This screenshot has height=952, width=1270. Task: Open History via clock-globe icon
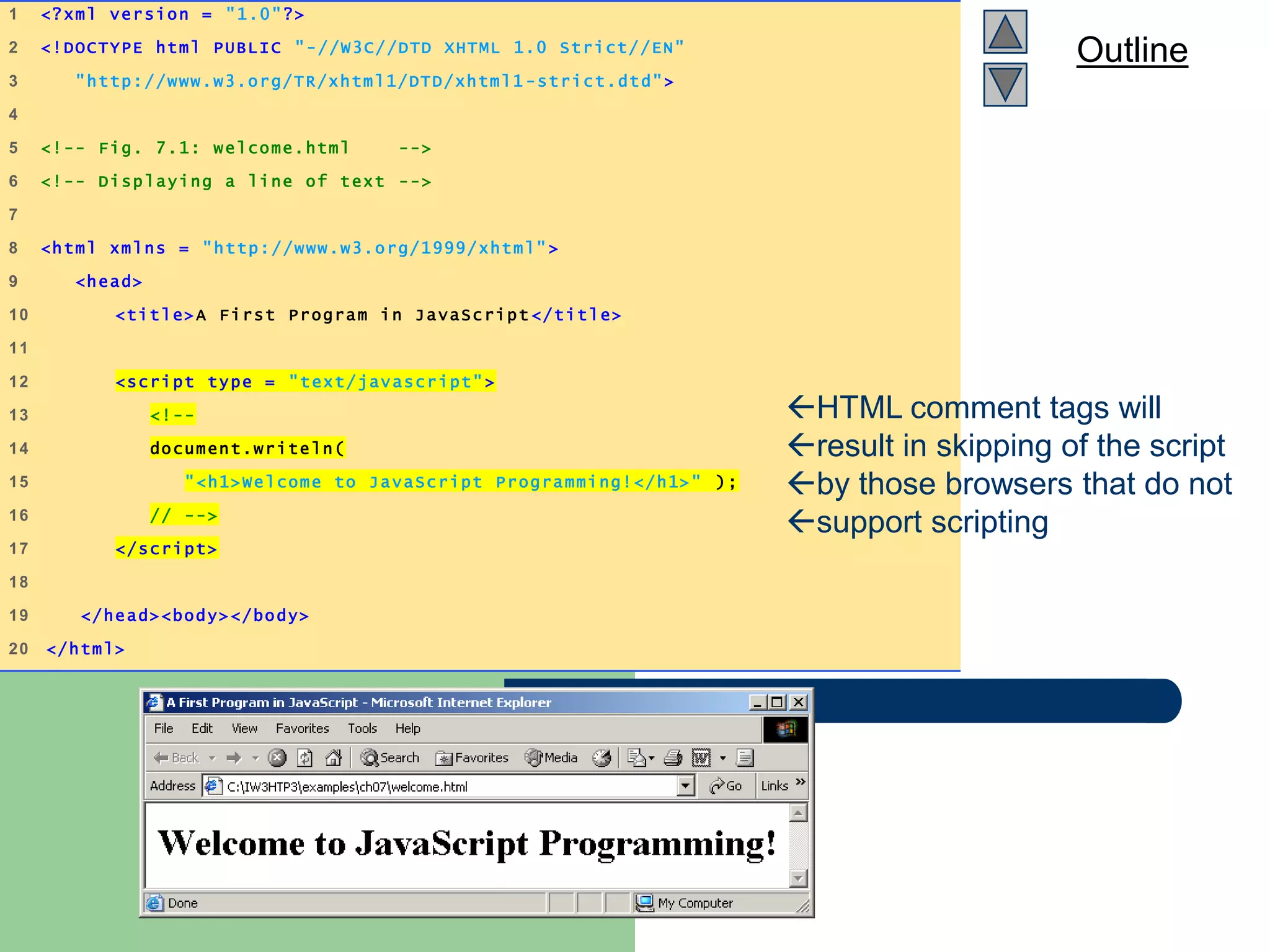coord(602,757)
